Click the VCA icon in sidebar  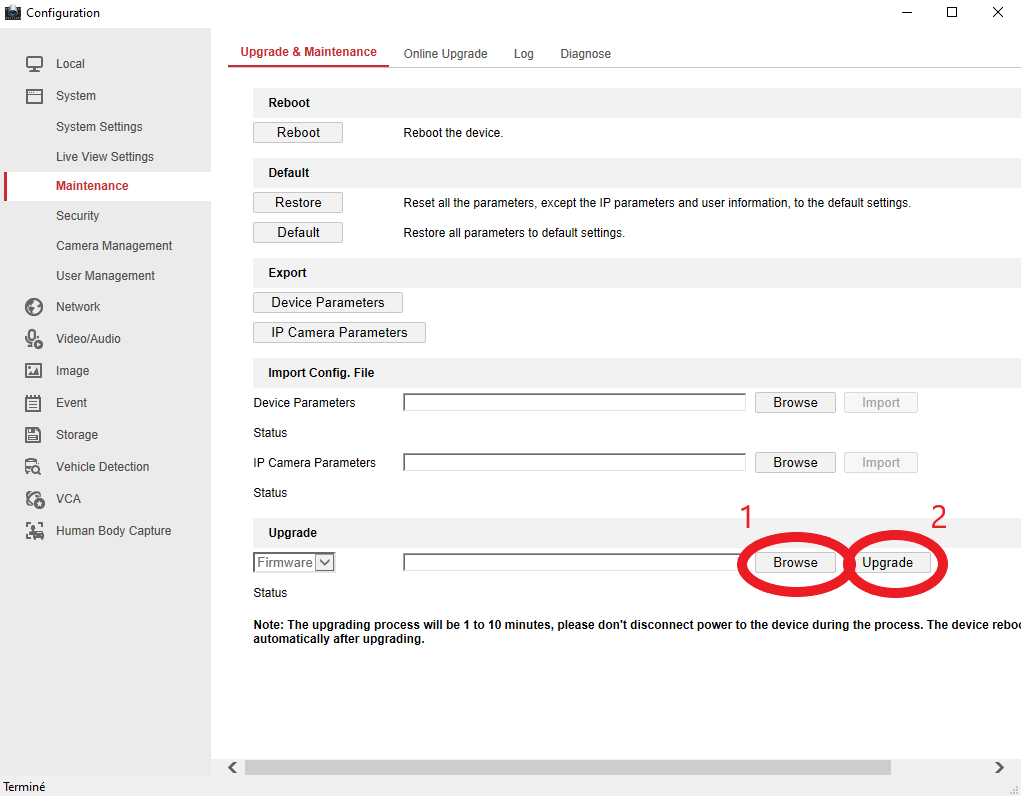[35, 499]
